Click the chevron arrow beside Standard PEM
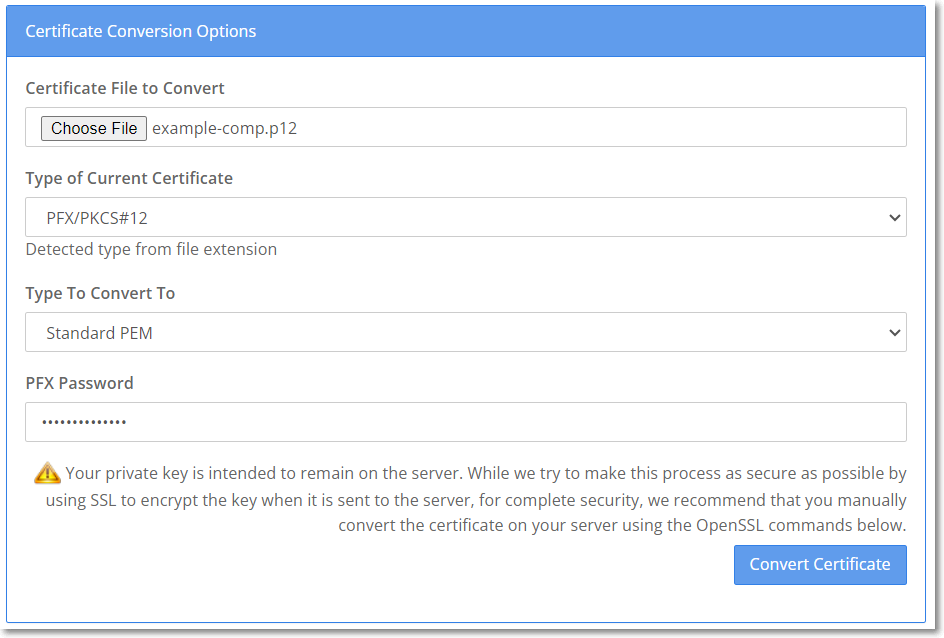The width and height of the screenshot is (944, 638). [894, 333]
